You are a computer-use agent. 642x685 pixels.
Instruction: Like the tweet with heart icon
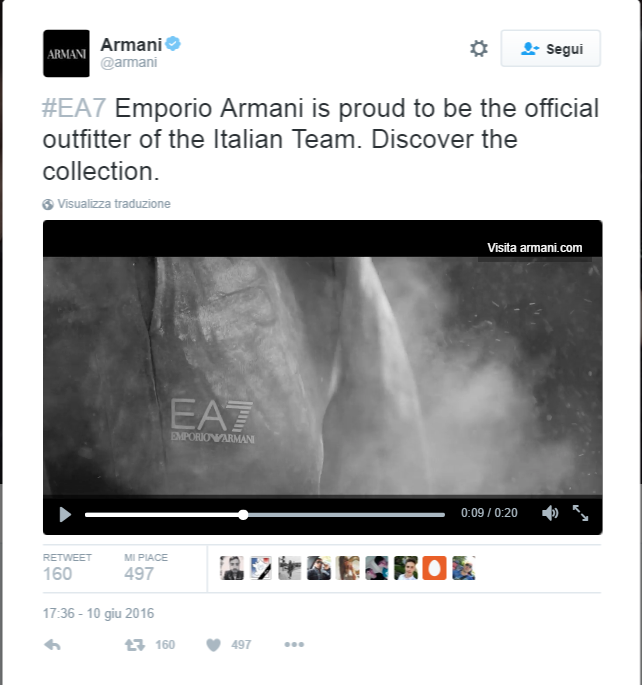click(x=214, y=645)
